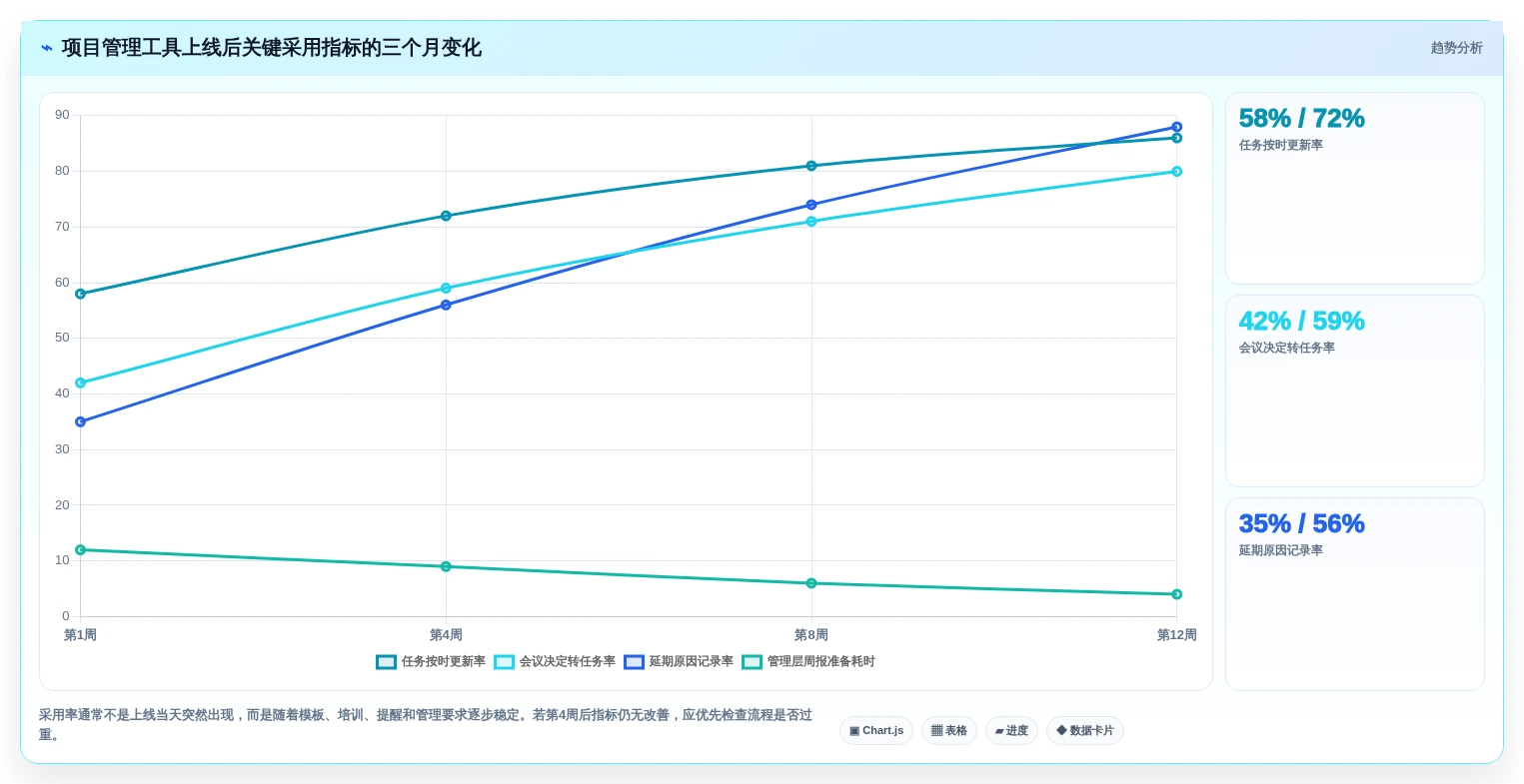Select the 数据卡片 tag
Viewport: 1524px width, 784px height.
1085,731
